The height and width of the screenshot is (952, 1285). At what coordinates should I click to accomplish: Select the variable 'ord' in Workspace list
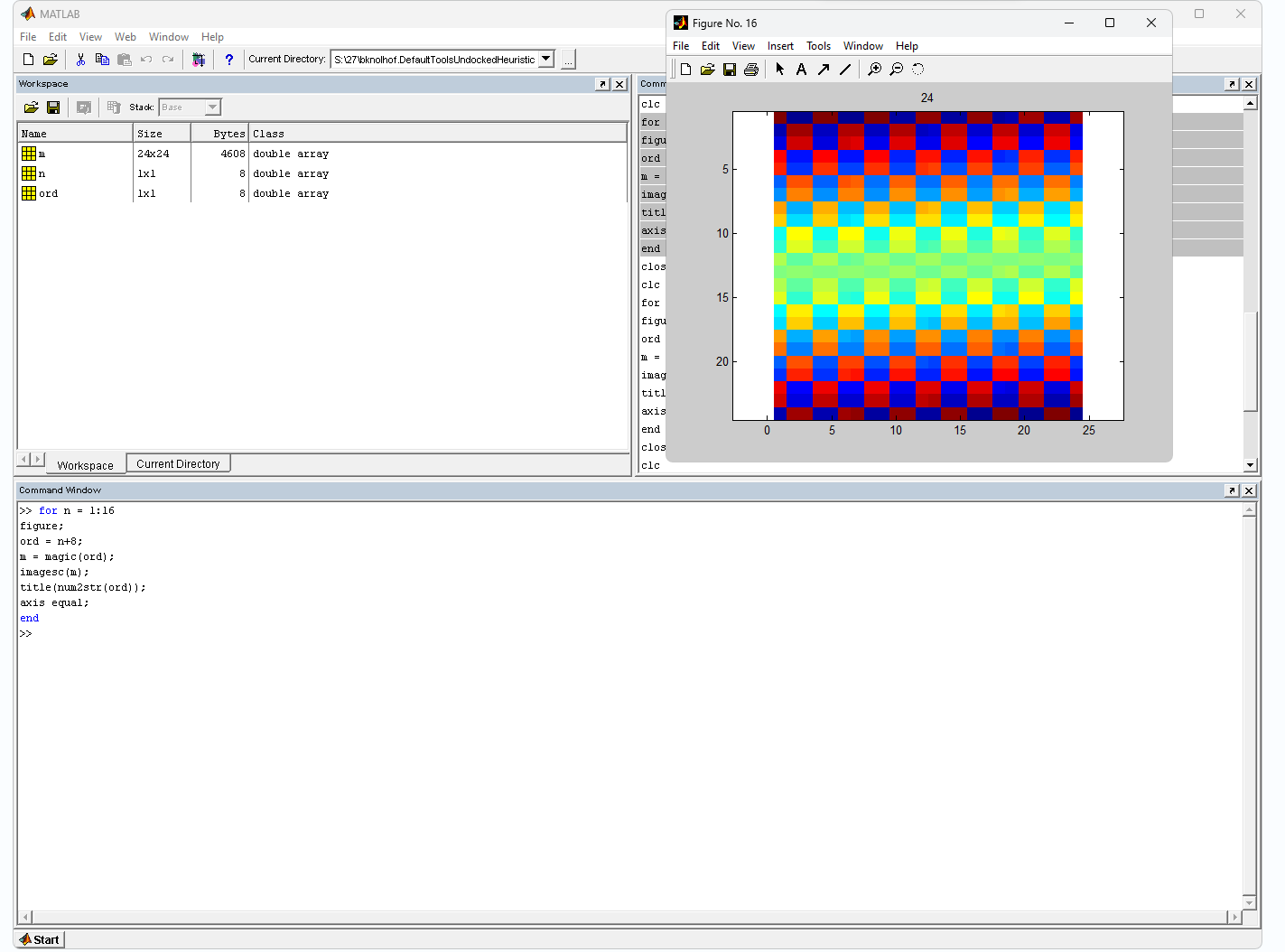point(48,193)
